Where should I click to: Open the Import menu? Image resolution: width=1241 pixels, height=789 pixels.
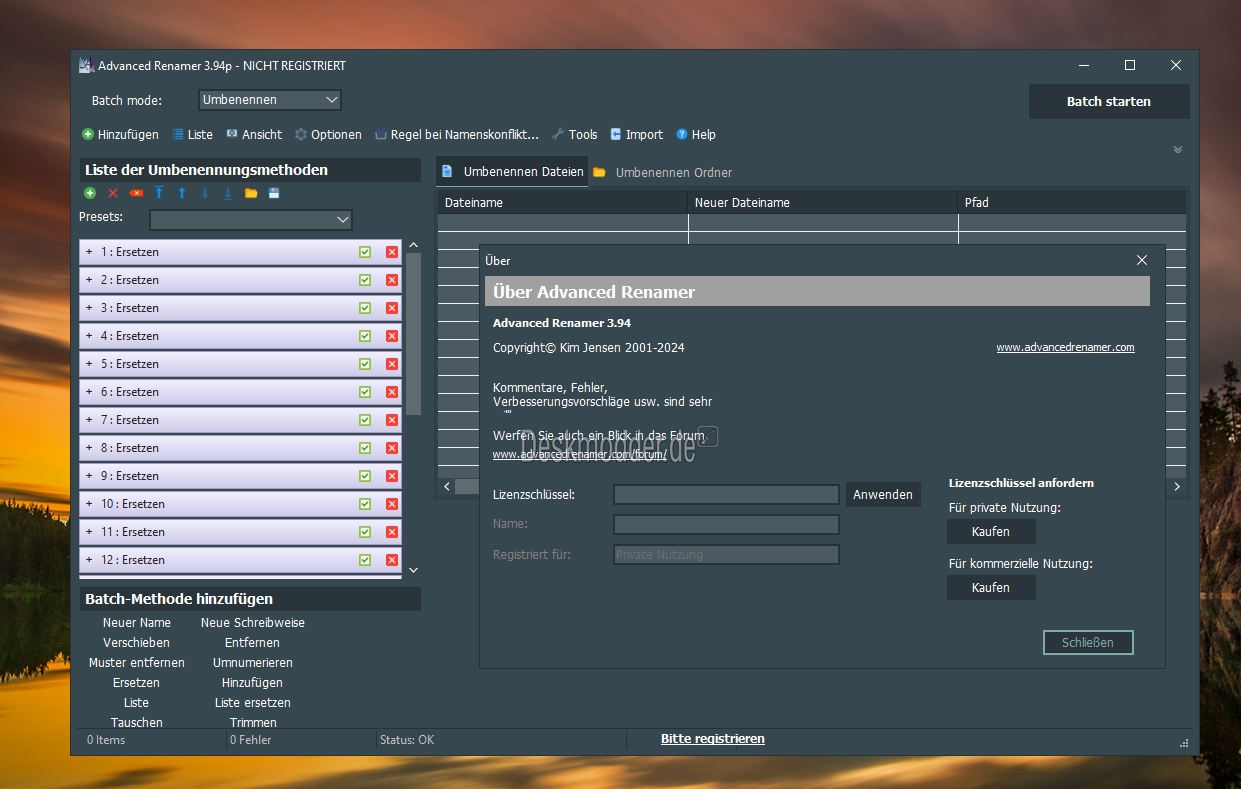(637, 134)
